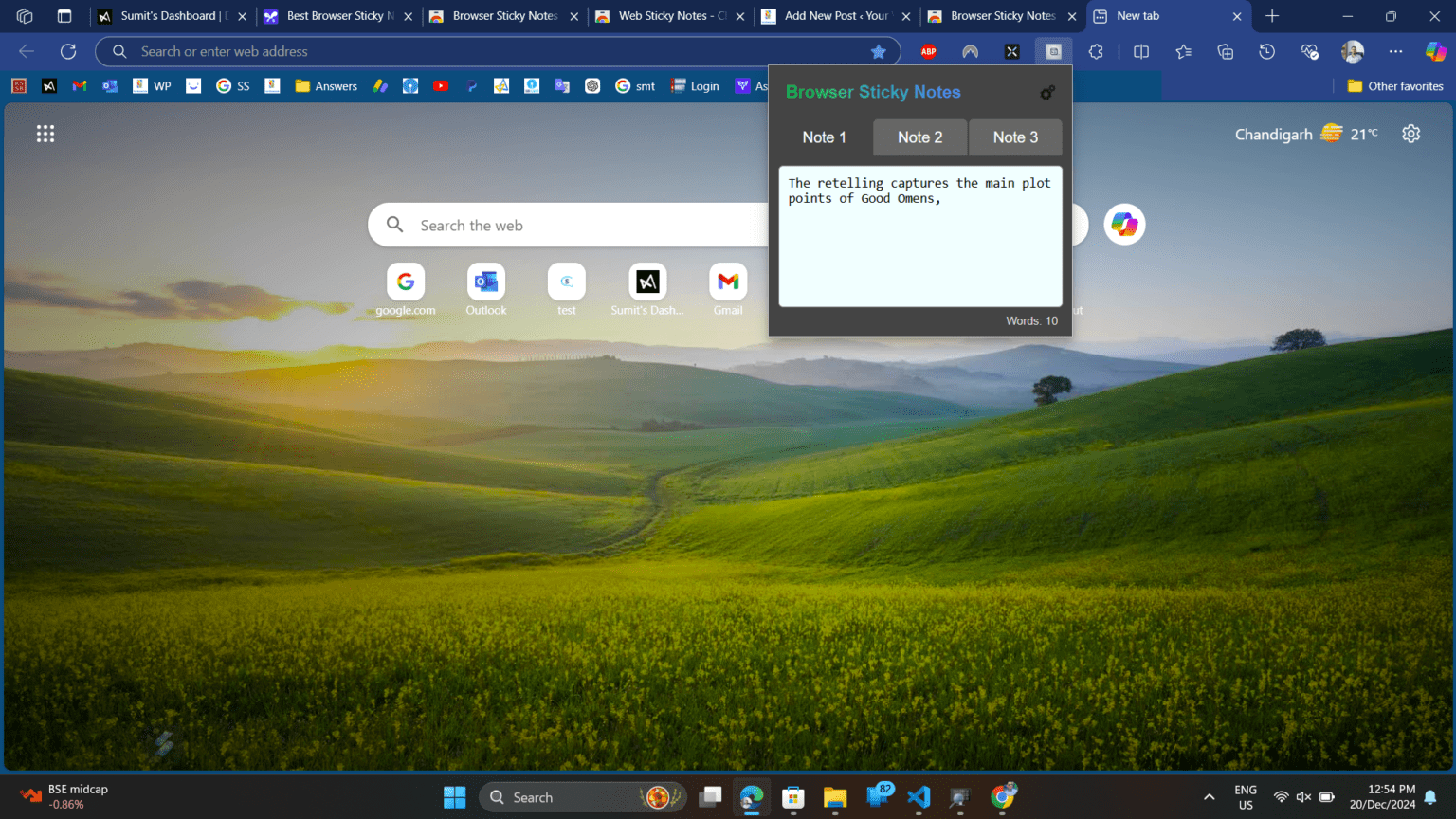The height and width of the screenshot is (819, 1456).
Task: Open the Settings and more ellipsis menu
Action: tap(1395, 51)
